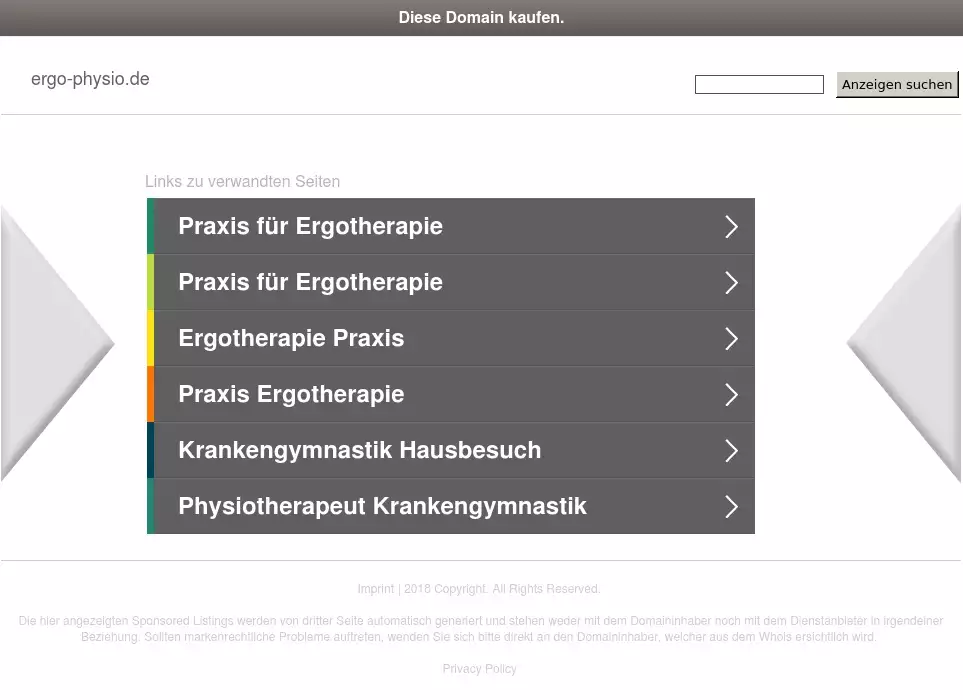
Task: Click the chevron arrow for Krankengymnastik Hausbesuch
Action: pyautogui.click(x=731, y=451)
